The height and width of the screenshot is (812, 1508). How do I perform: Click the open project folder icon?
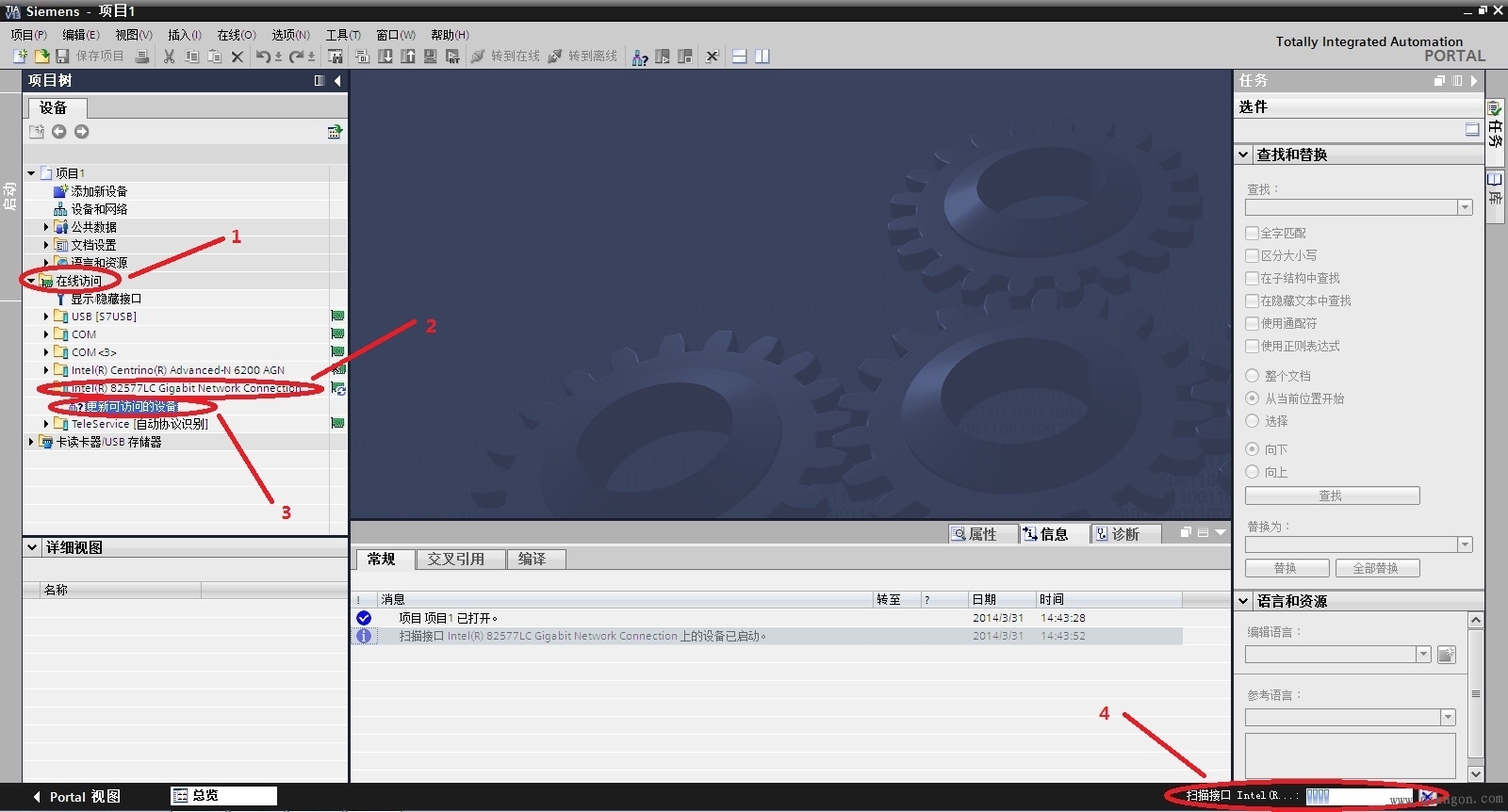(x=41, y=57)
